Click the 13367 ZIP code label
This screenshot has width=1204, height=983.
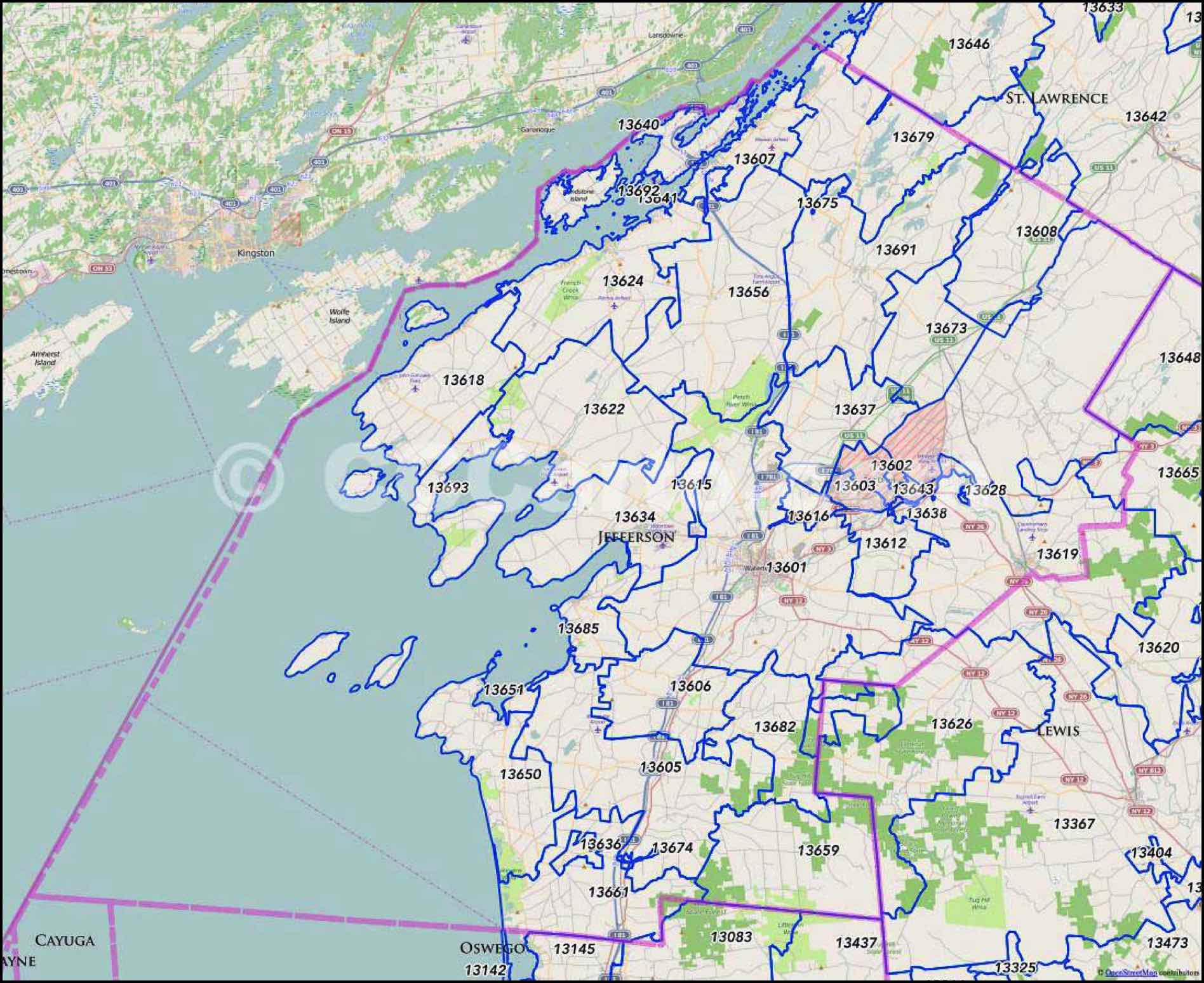(1074, 824)
